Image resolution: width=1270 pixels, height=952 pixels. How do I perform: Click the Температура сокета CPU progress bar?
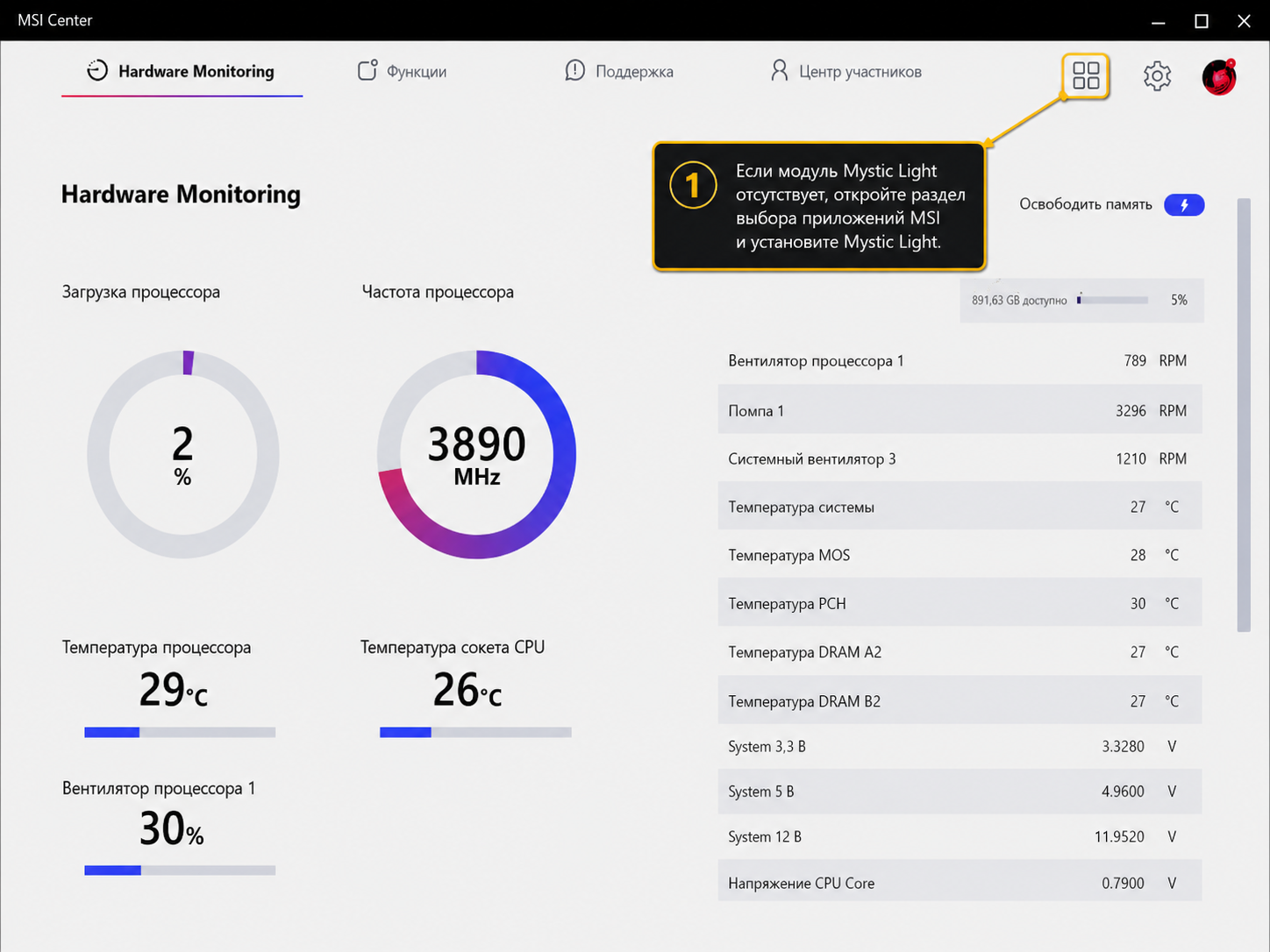click(x=475, y=732)
